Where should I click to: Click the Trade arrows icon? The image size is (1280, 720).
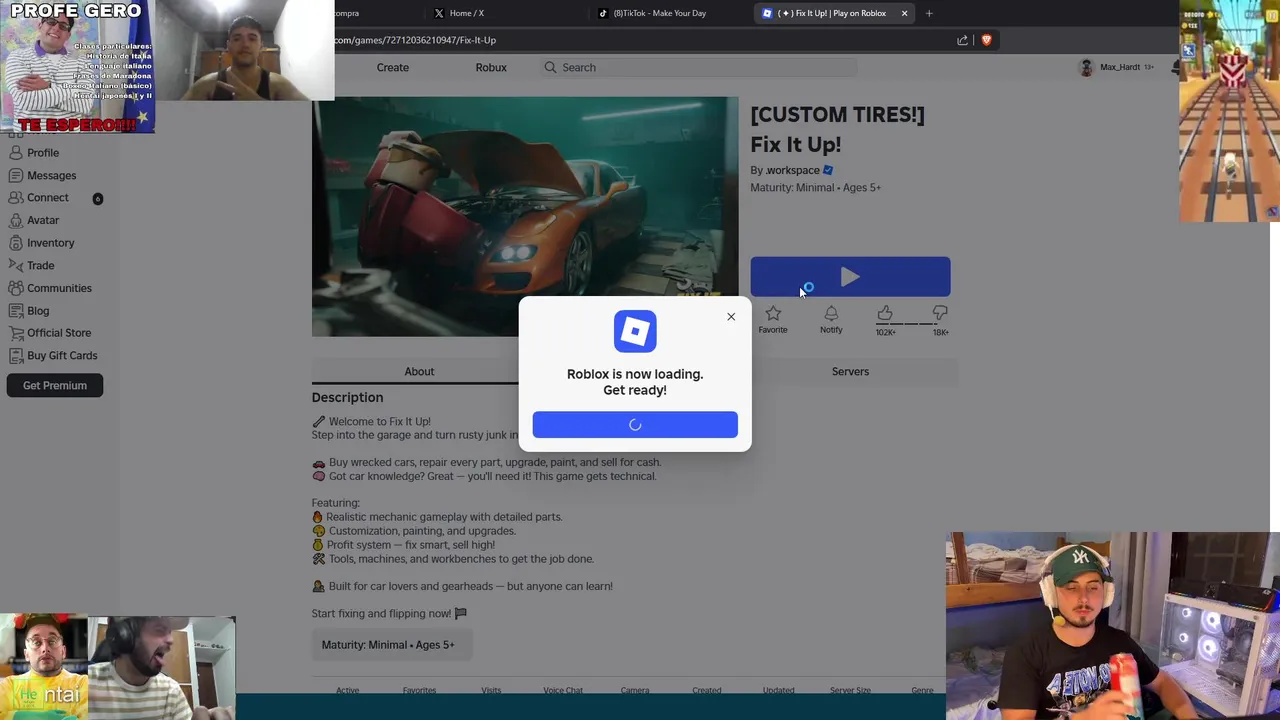[16, 265]
